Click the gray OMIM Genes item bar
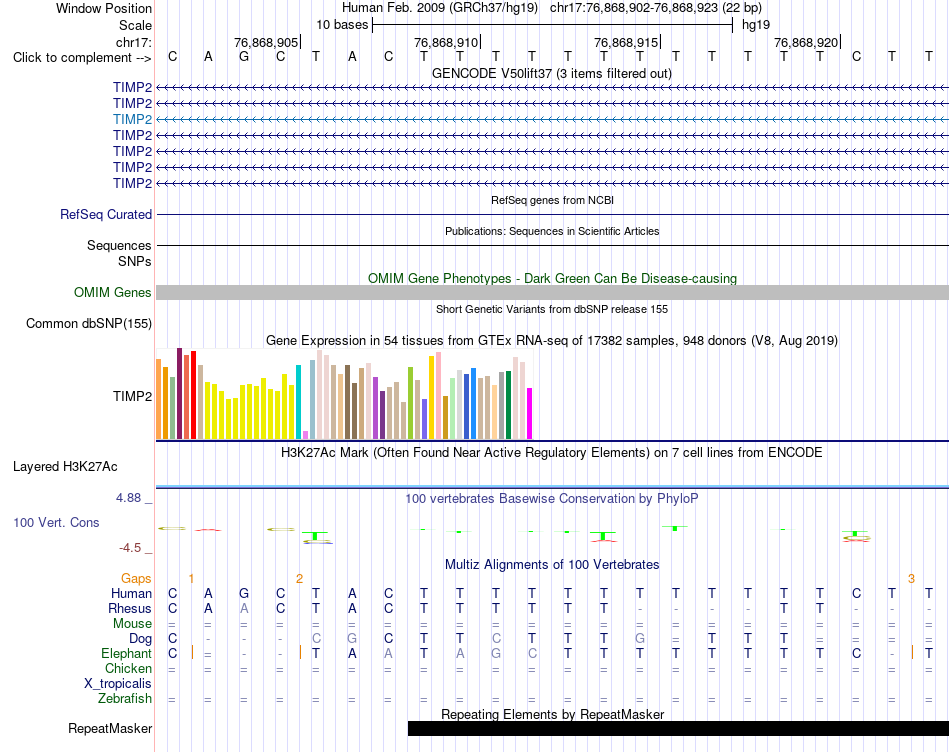Screen dimensions: 950x752 [552, 293]
